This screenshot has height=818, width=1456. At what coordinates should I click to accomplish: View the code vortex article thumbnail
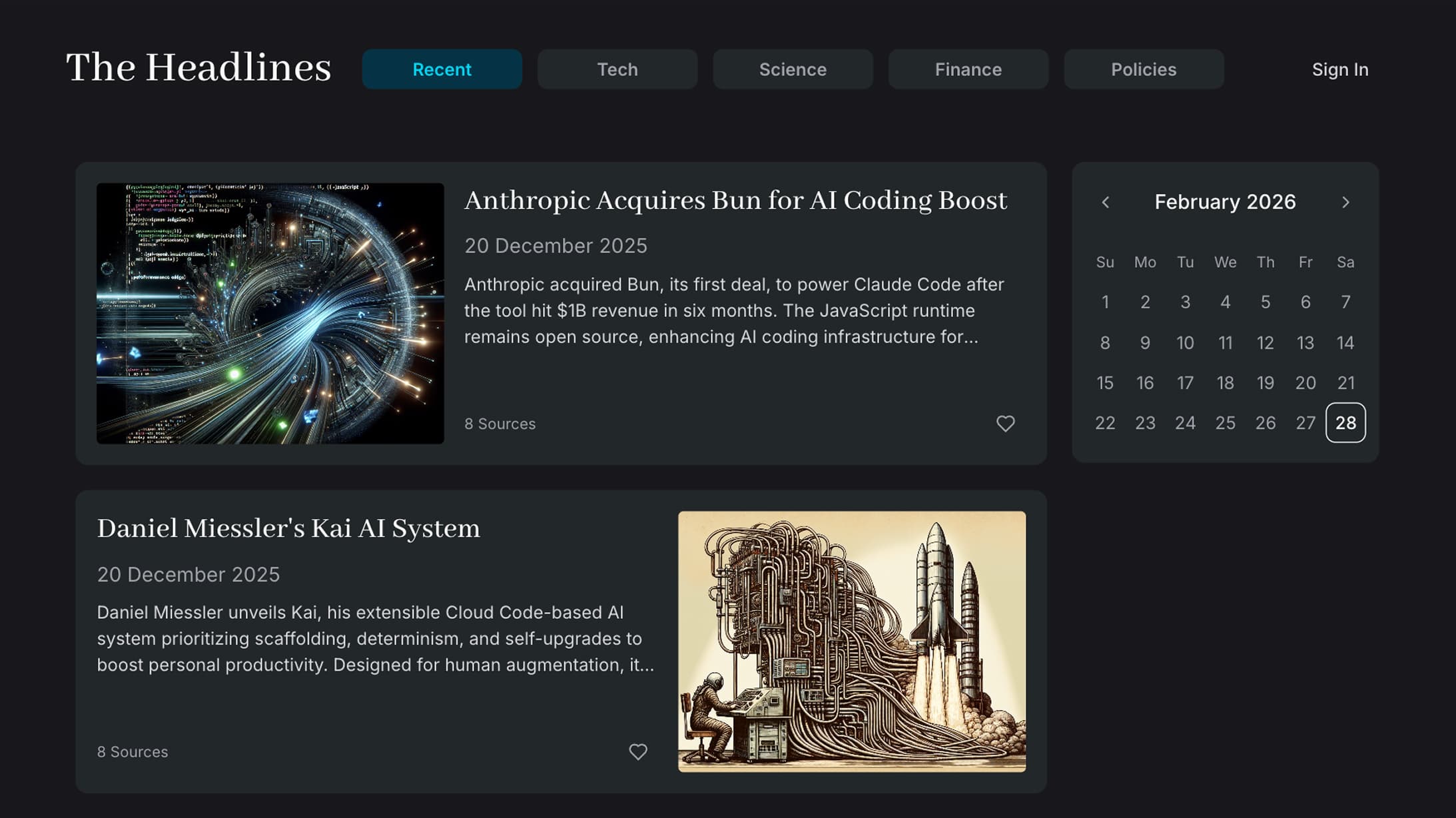point(270,313)
